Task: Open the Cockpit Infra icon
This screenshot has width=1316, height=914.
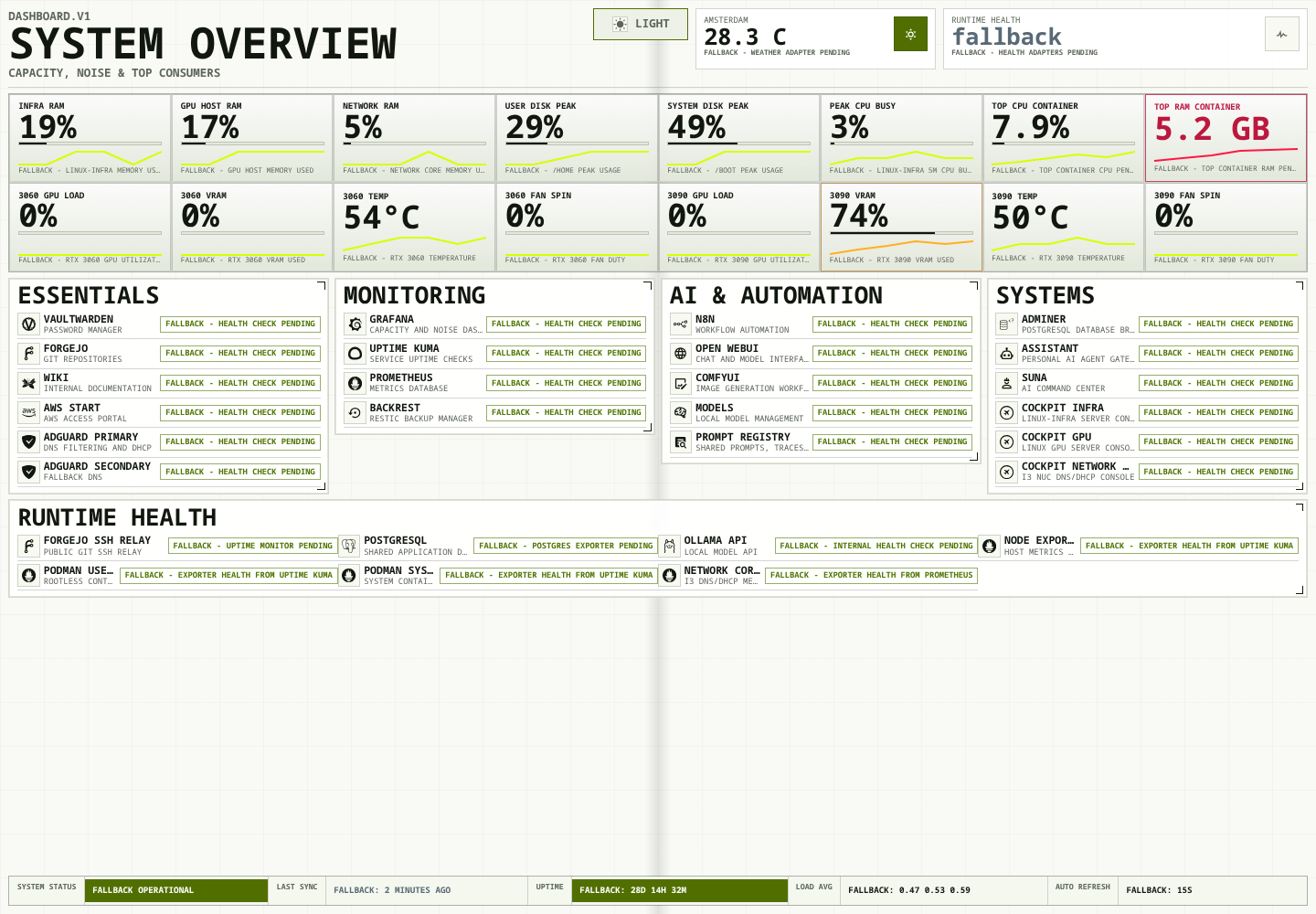Action: click(x=1006, y=412)
